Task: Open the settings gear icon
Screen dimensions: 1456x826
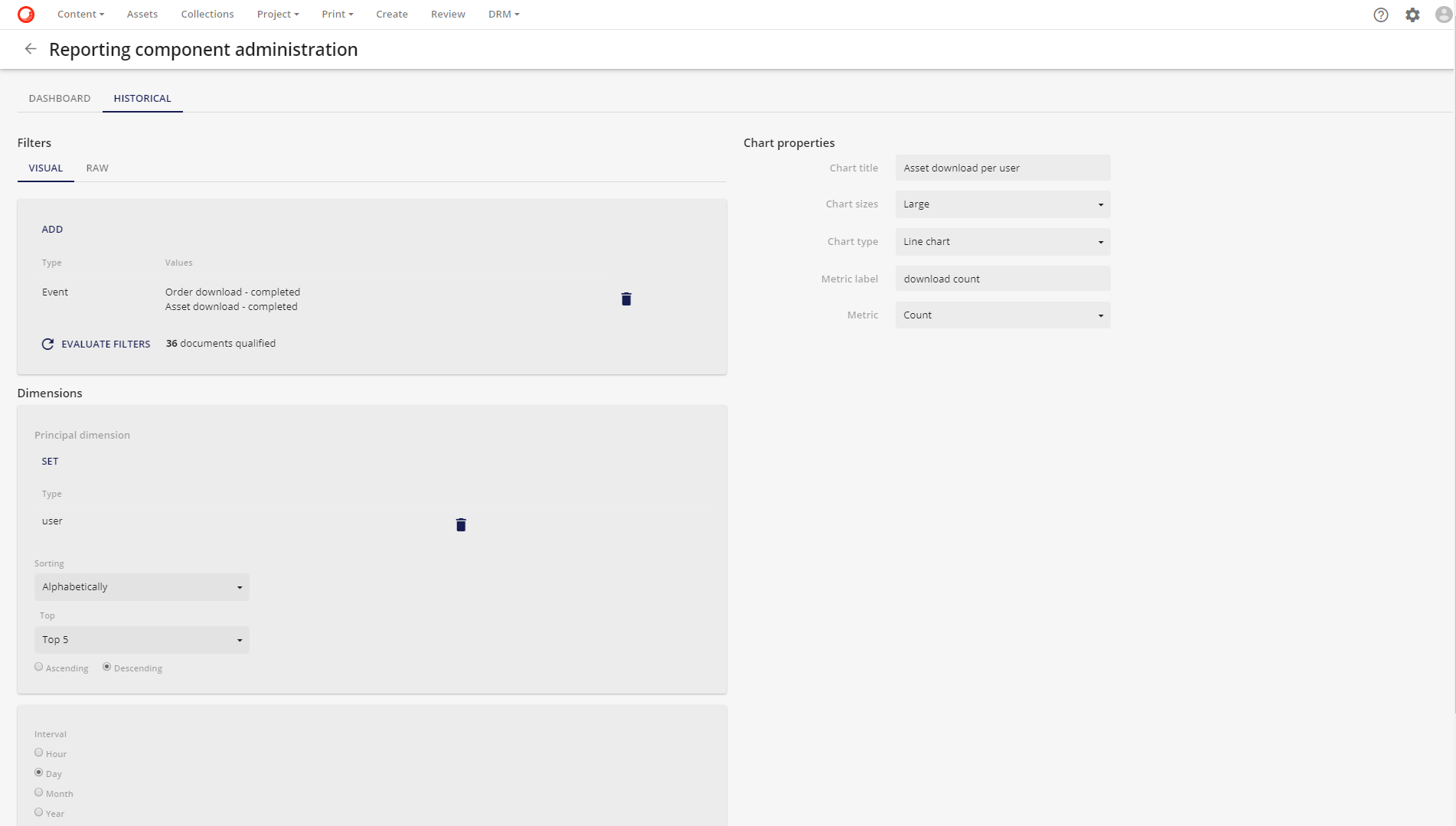Action: click(1412, 15)
